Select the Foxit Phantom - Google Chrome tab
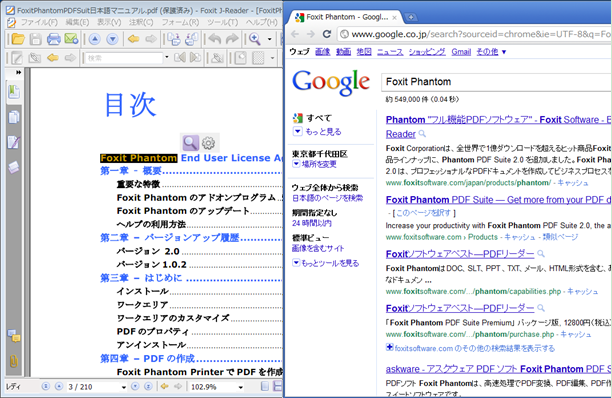612x398 pixels. [x=346, y=17]
